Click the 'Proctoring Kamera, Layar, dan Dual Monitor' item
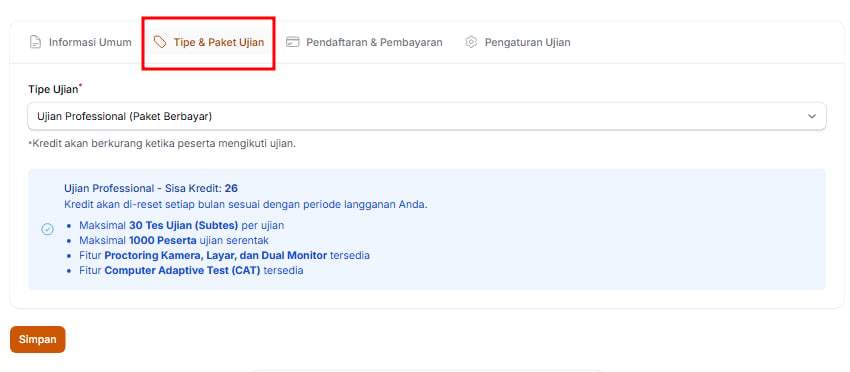This screenshot has height=372, width=850. [x=224, y=255]
